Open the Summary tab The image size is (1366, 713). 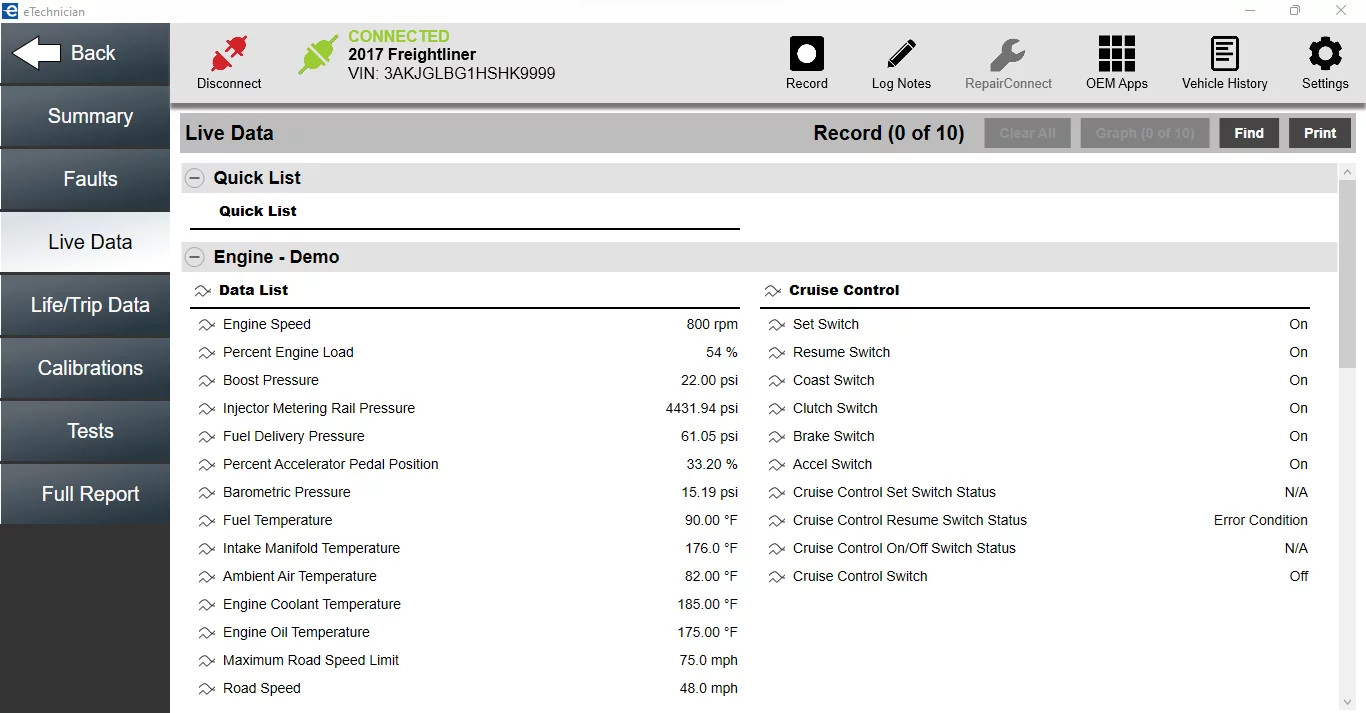(x=85, y=116)
